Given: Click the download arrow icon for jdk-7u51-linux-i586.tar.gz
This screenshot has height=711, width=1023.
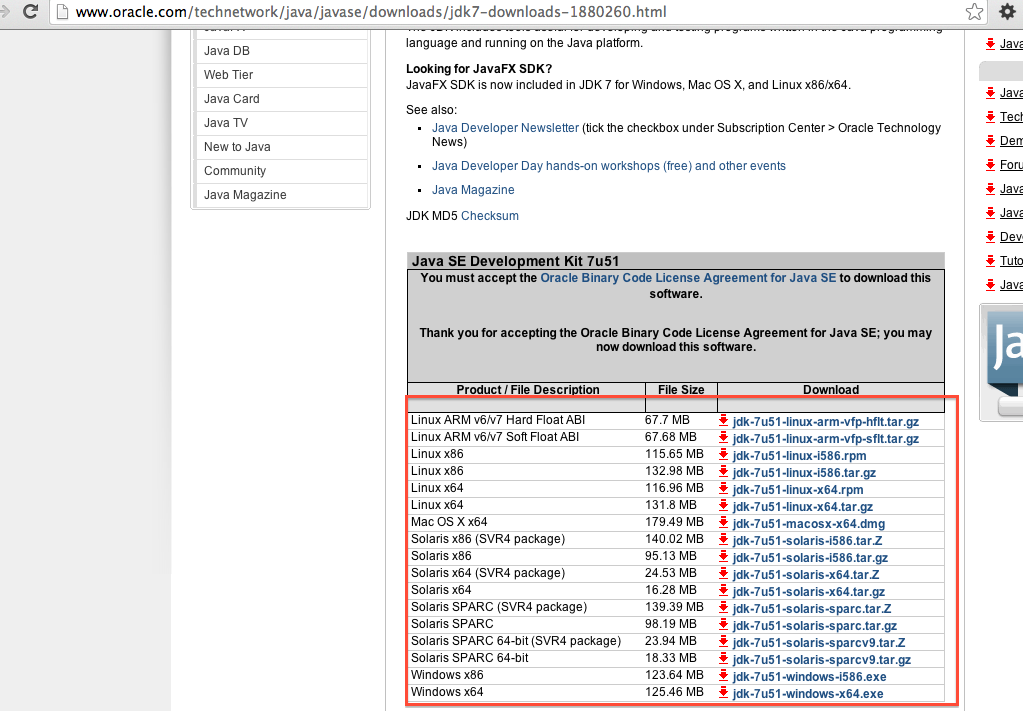Looking at the screenshot, I should (x=724, y=472).
